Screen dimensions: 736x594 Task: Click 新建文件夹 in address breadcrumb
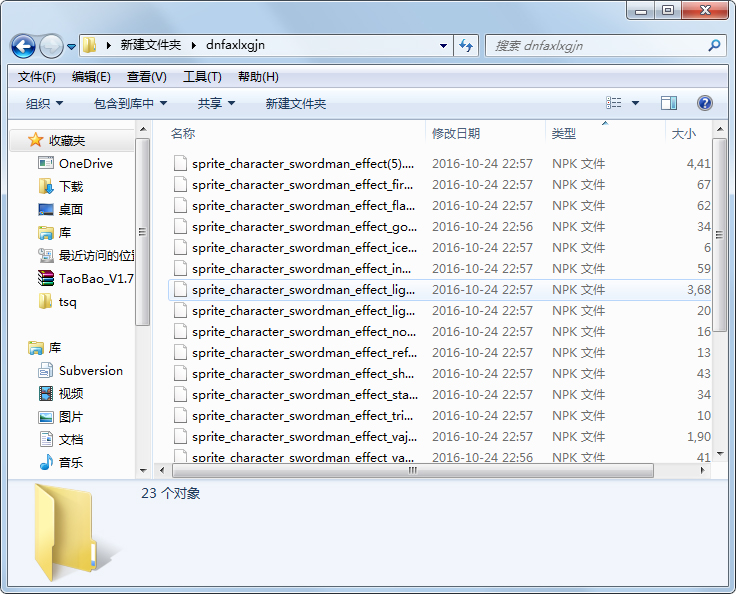click(x=151, y=45)
